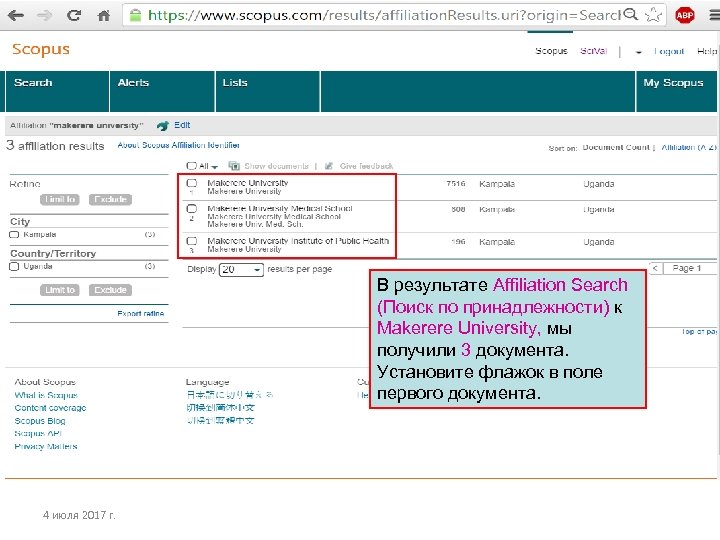
Task: Click the lower Exclude button
Action: tap(110, 290)
